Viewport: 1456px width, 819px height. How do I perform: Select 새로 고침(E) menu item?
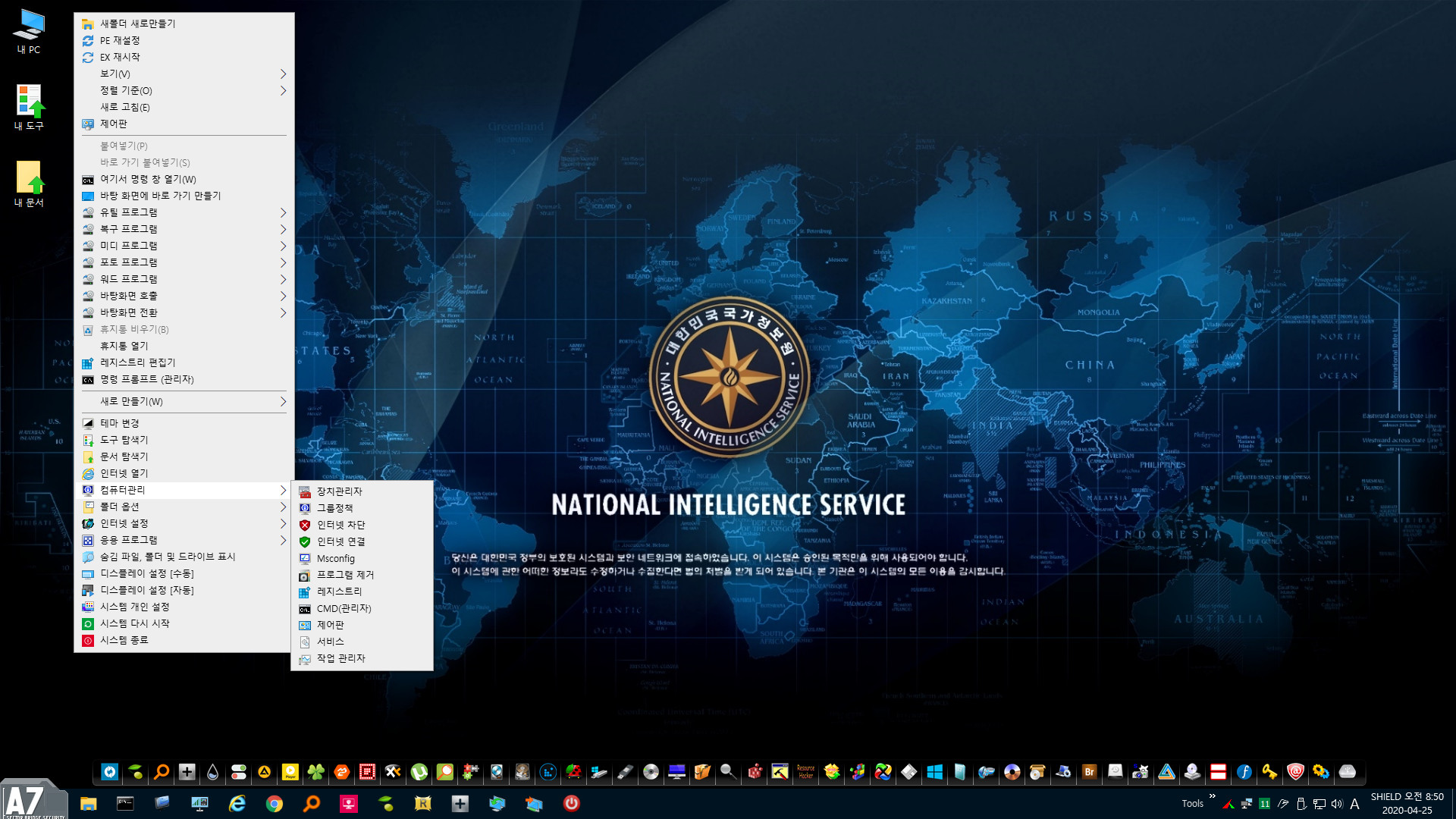point(184,107)
